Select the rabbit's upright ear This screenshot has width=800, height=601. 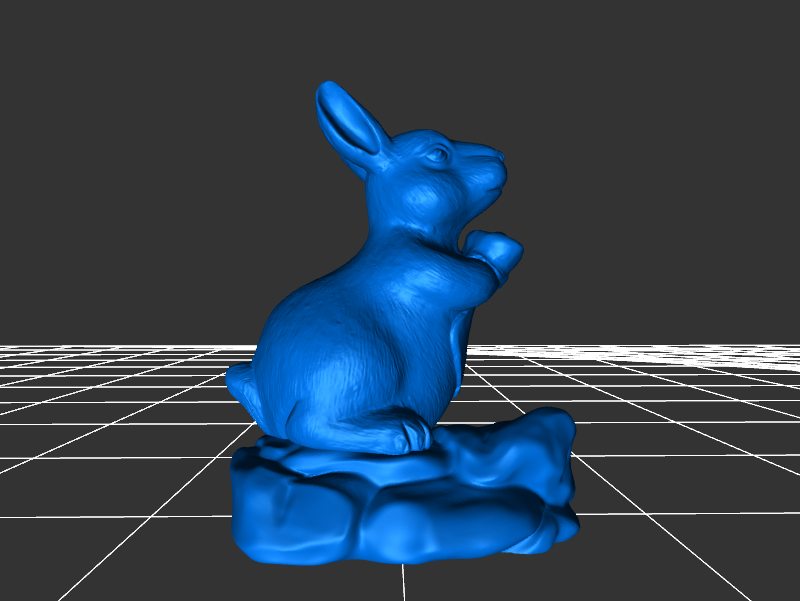point(349,124)
